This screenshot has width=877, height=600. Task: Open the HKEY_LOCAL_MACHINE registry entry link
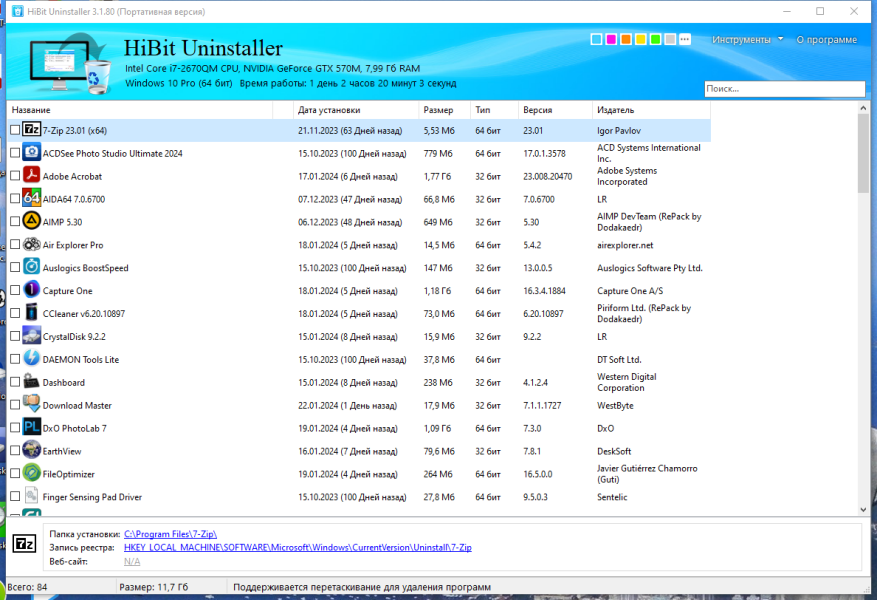(x=298, y=547)
